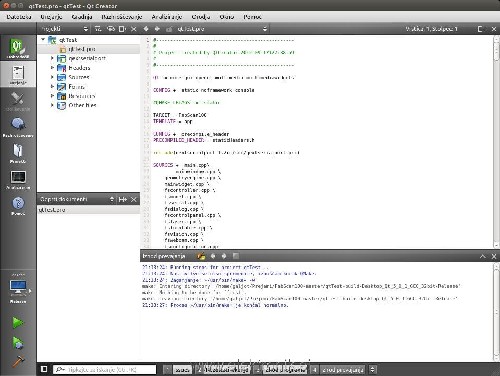Viewport: 500px width, 376px height.
Task: Open the Urejanje menu
Action: pyautogui.click(x=51, y=17)
